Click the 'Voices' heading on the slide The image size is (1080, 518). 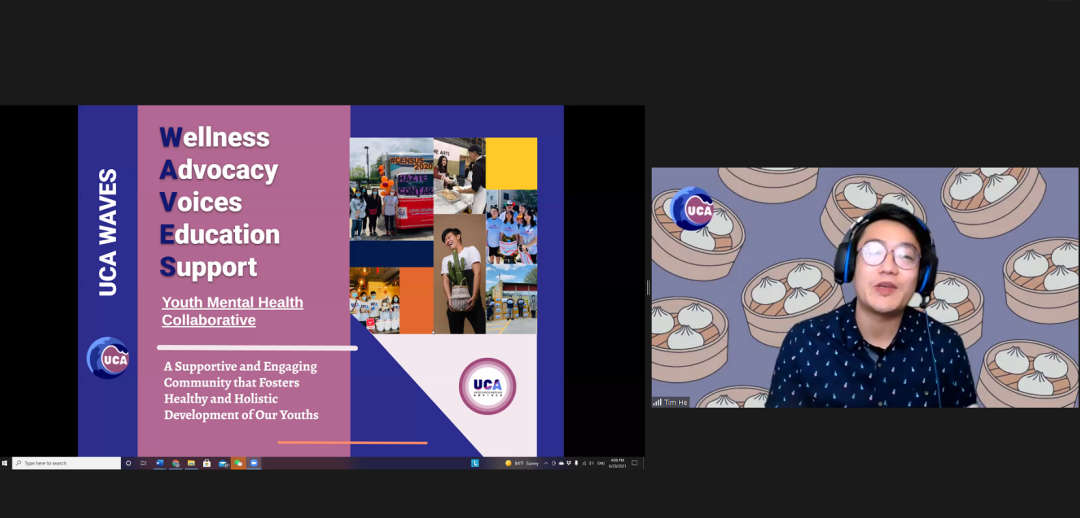coord(201,202)
